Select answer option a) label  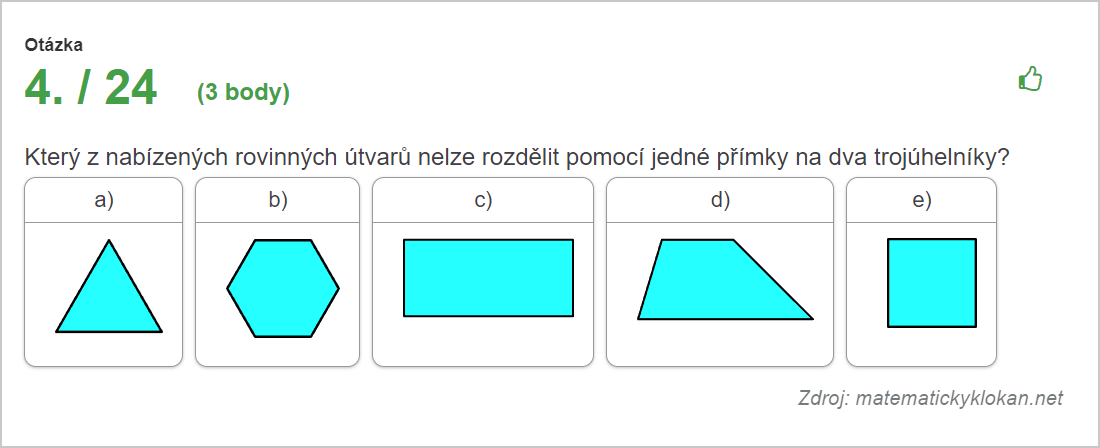pyautogui.click(x=104, y=201)
